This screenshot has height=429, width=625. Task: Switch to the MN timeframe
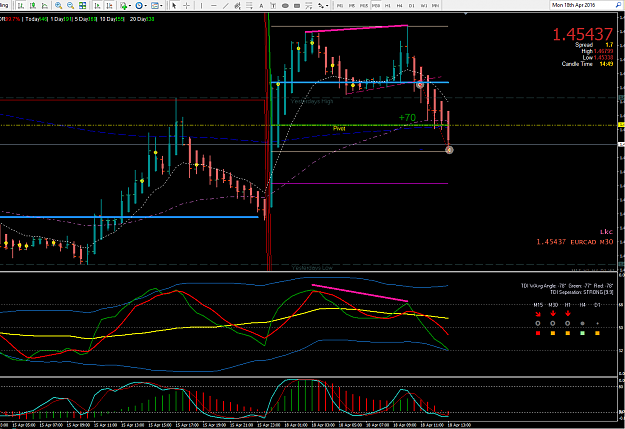click(x=436, y=6)
